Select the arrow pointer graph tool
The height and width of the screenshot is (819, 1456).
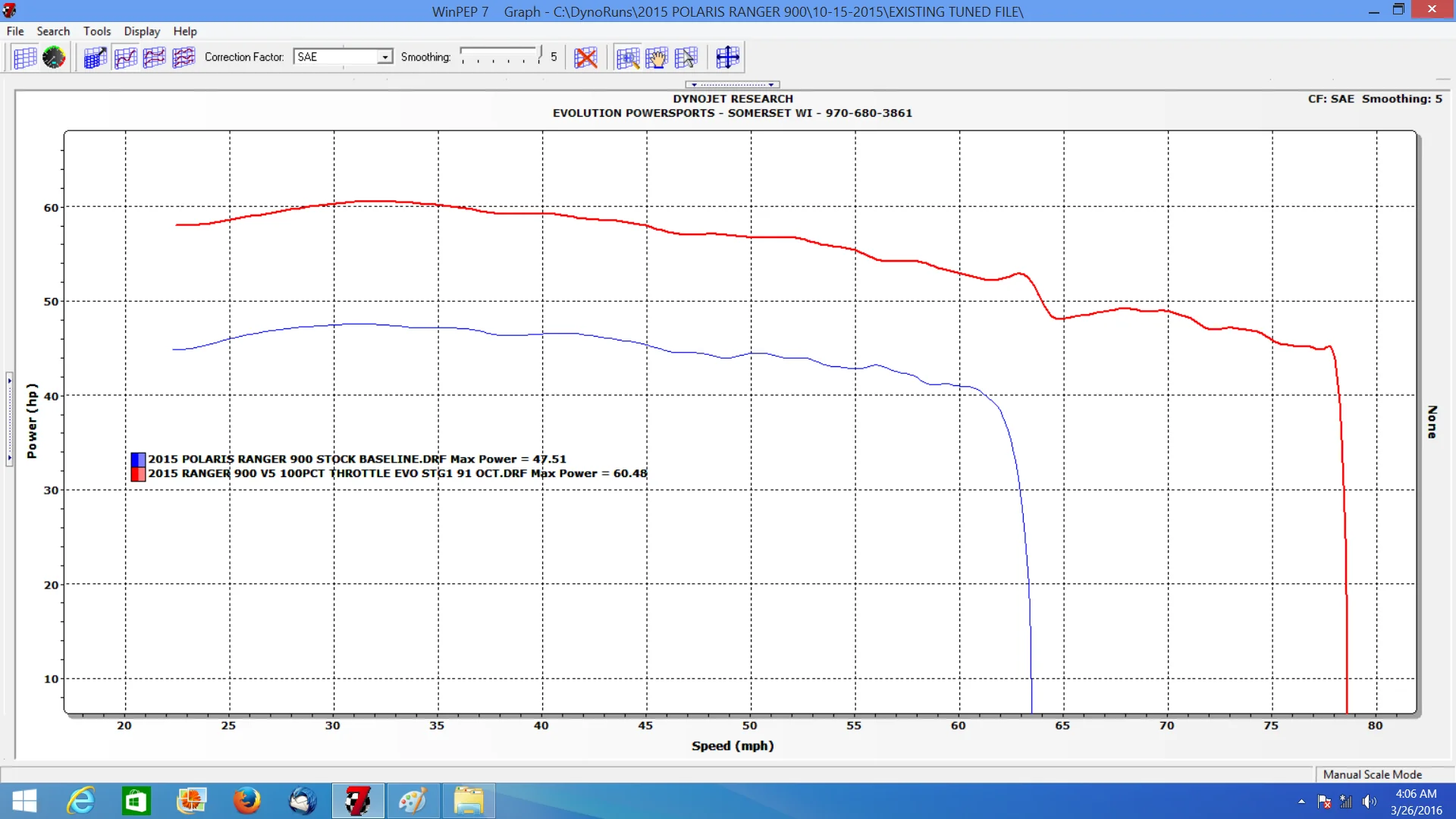[686, 58]
